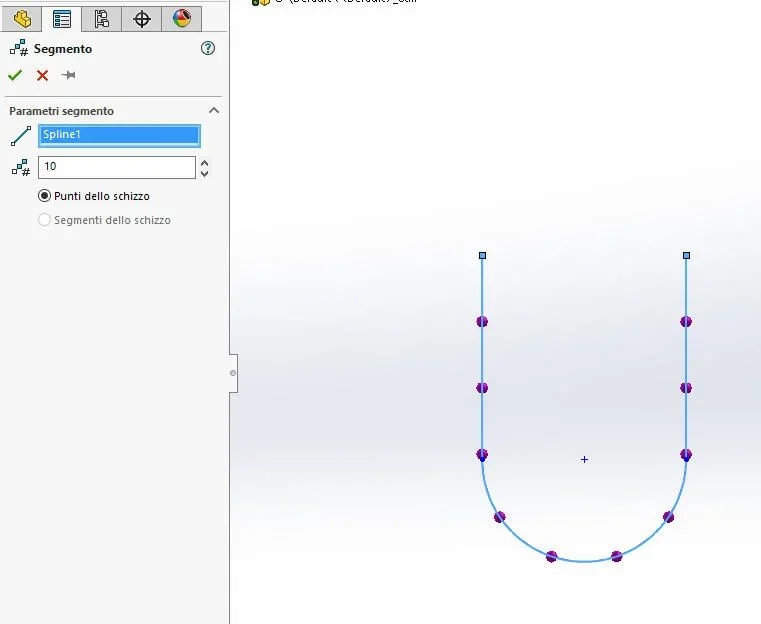Switch to the PropertyManager tab
The image size is (761, 624).
pos(62,19)
